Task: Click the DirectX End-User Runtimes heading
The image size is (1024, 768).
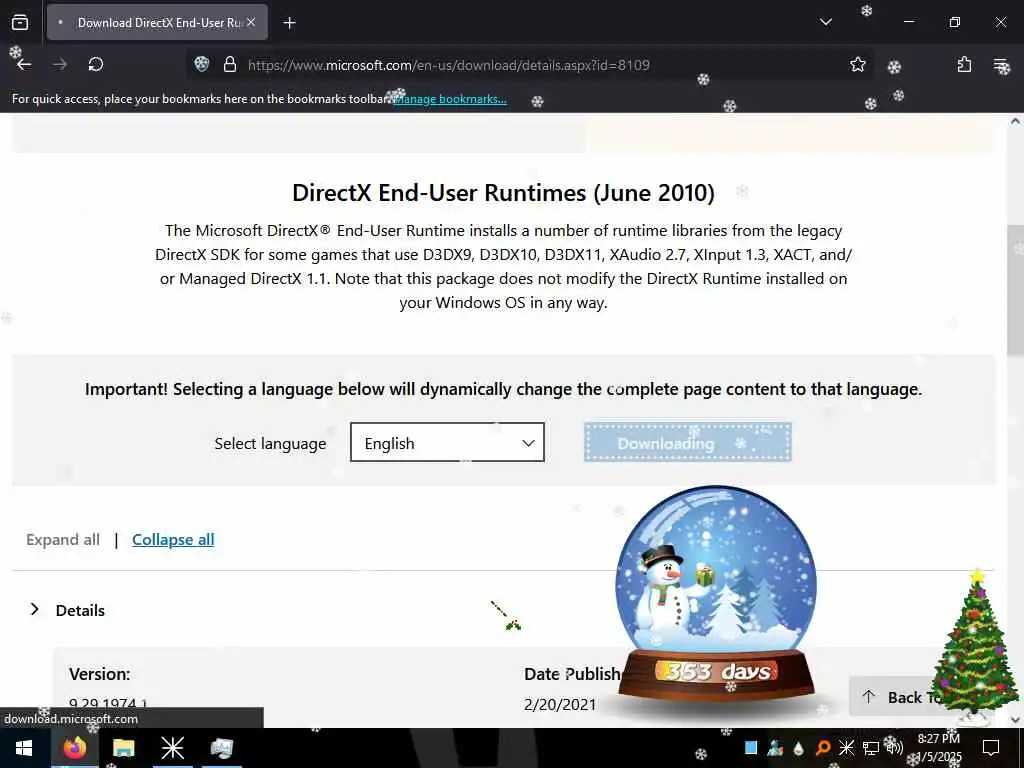Action: (504, 193)
